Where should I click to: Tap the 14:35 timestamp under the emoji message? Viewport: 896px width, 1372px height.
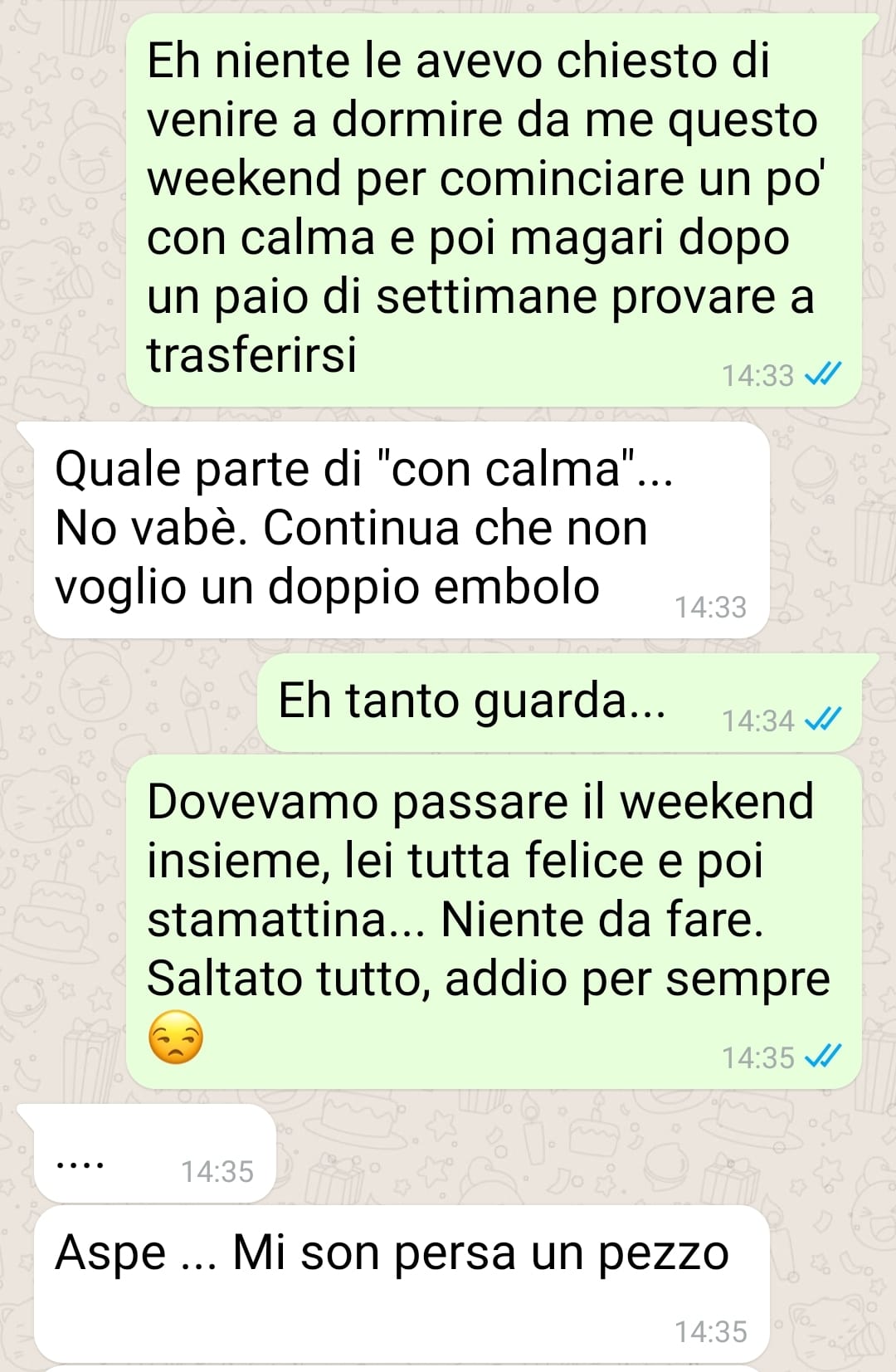point(757,1057)
